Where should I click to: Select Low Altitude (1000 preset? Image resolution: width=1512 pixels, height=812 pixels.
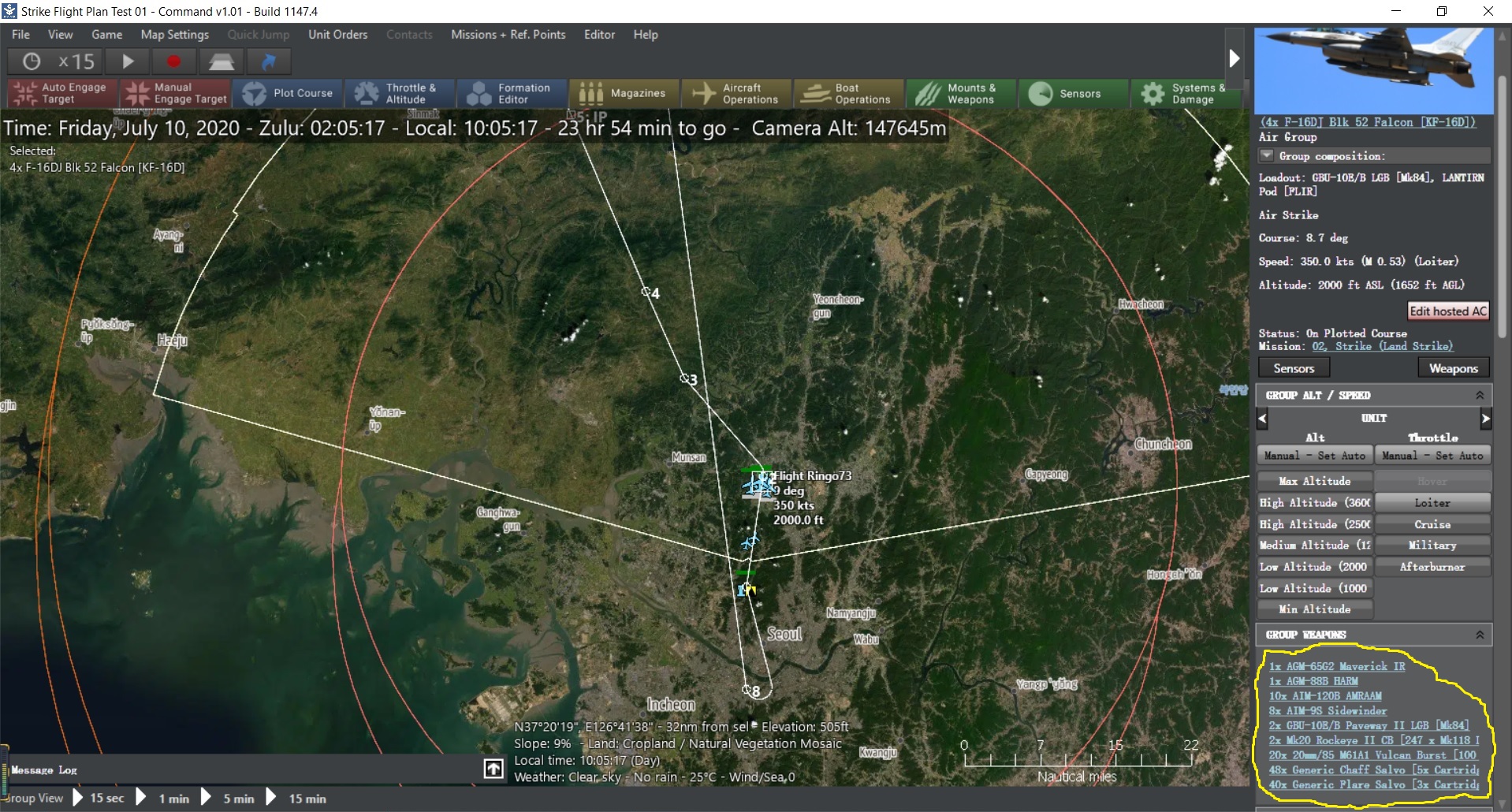coord(1315,588)
